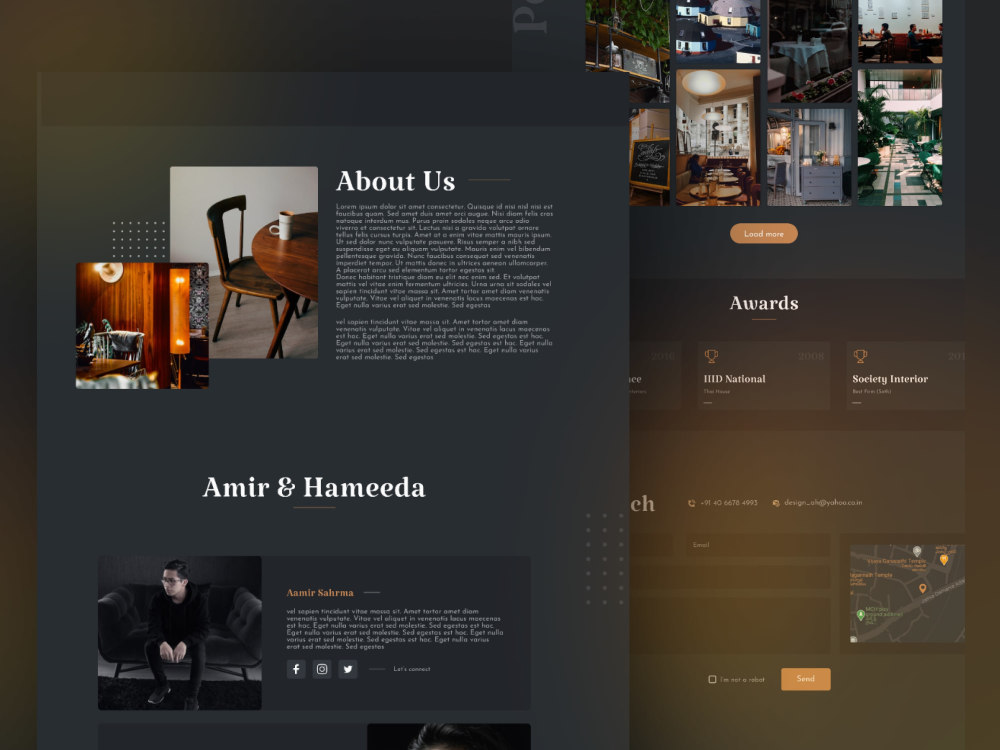Click the Load more button

coord(763,233)
